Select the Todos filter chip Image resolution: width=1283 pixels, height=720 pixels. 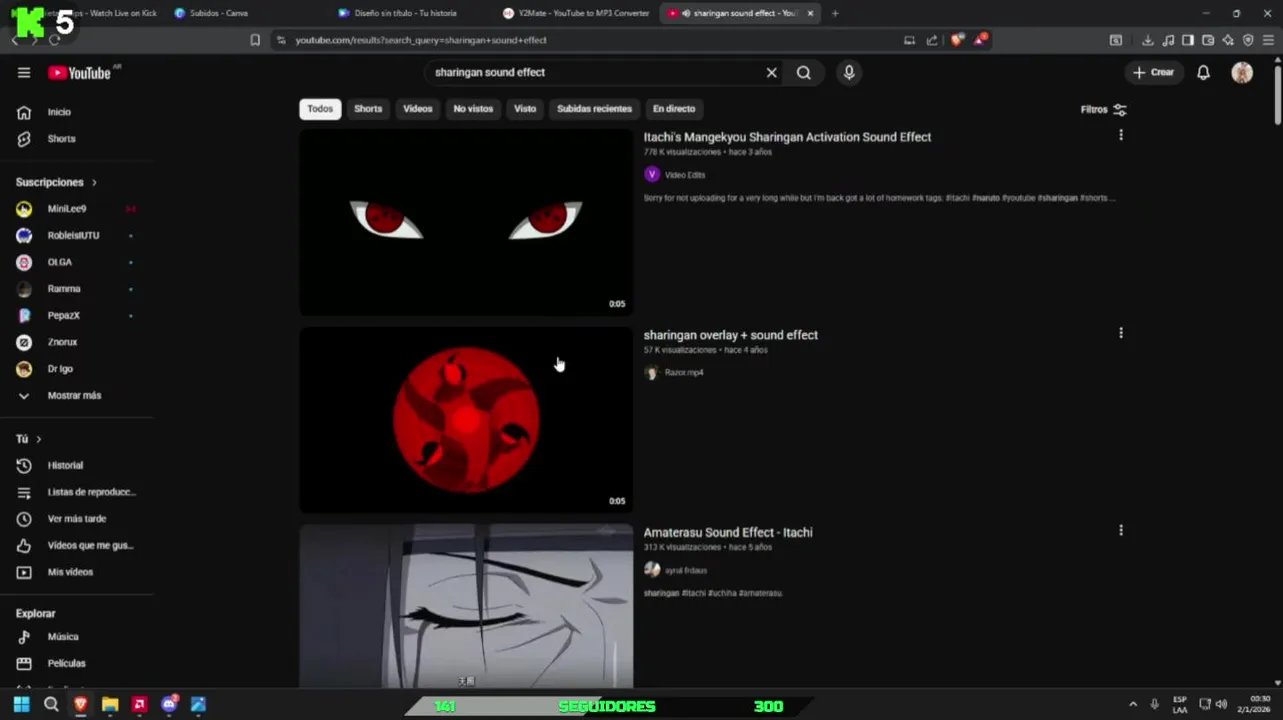click(320, 109)
